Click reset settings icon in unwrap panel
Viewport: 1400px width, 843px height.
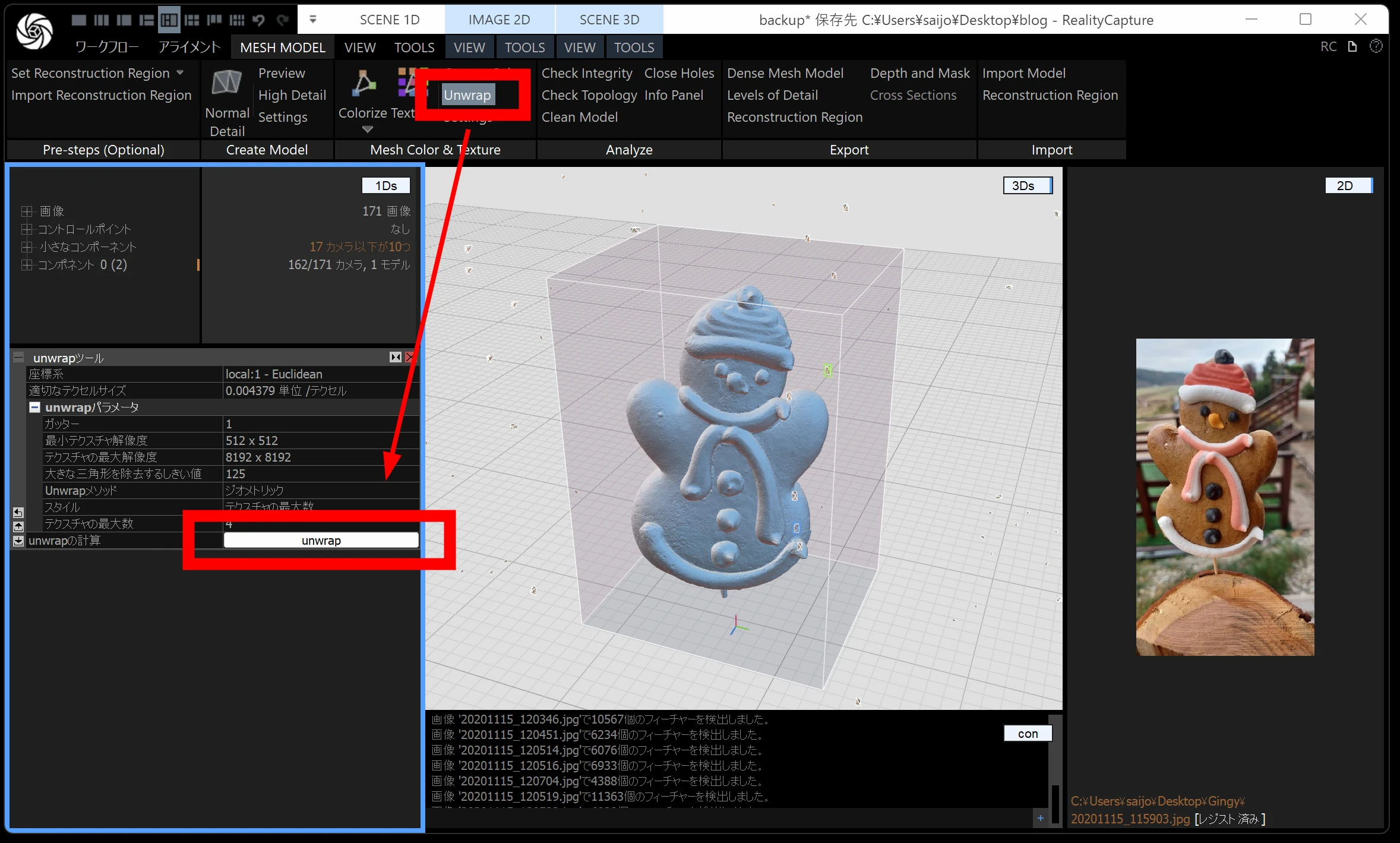[x=18, y=512]
